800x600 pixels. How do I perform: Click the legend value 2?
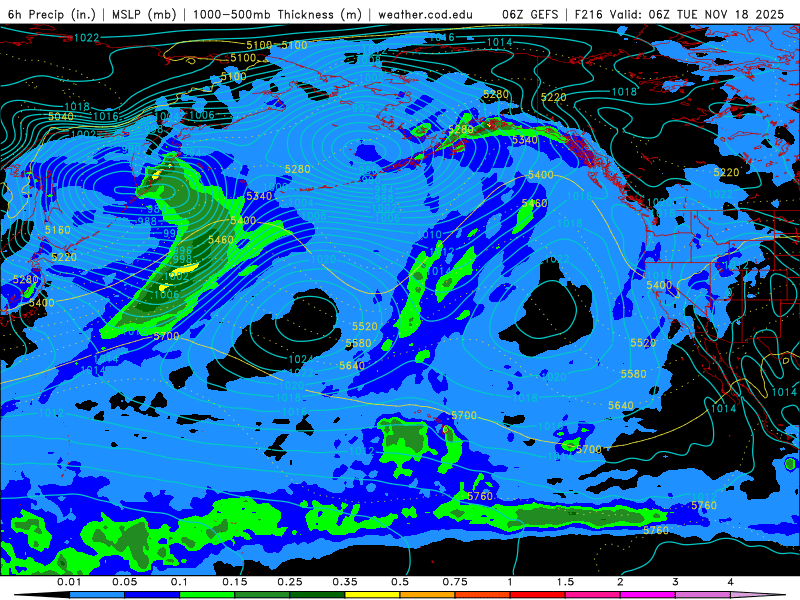[x=620, y=582]
